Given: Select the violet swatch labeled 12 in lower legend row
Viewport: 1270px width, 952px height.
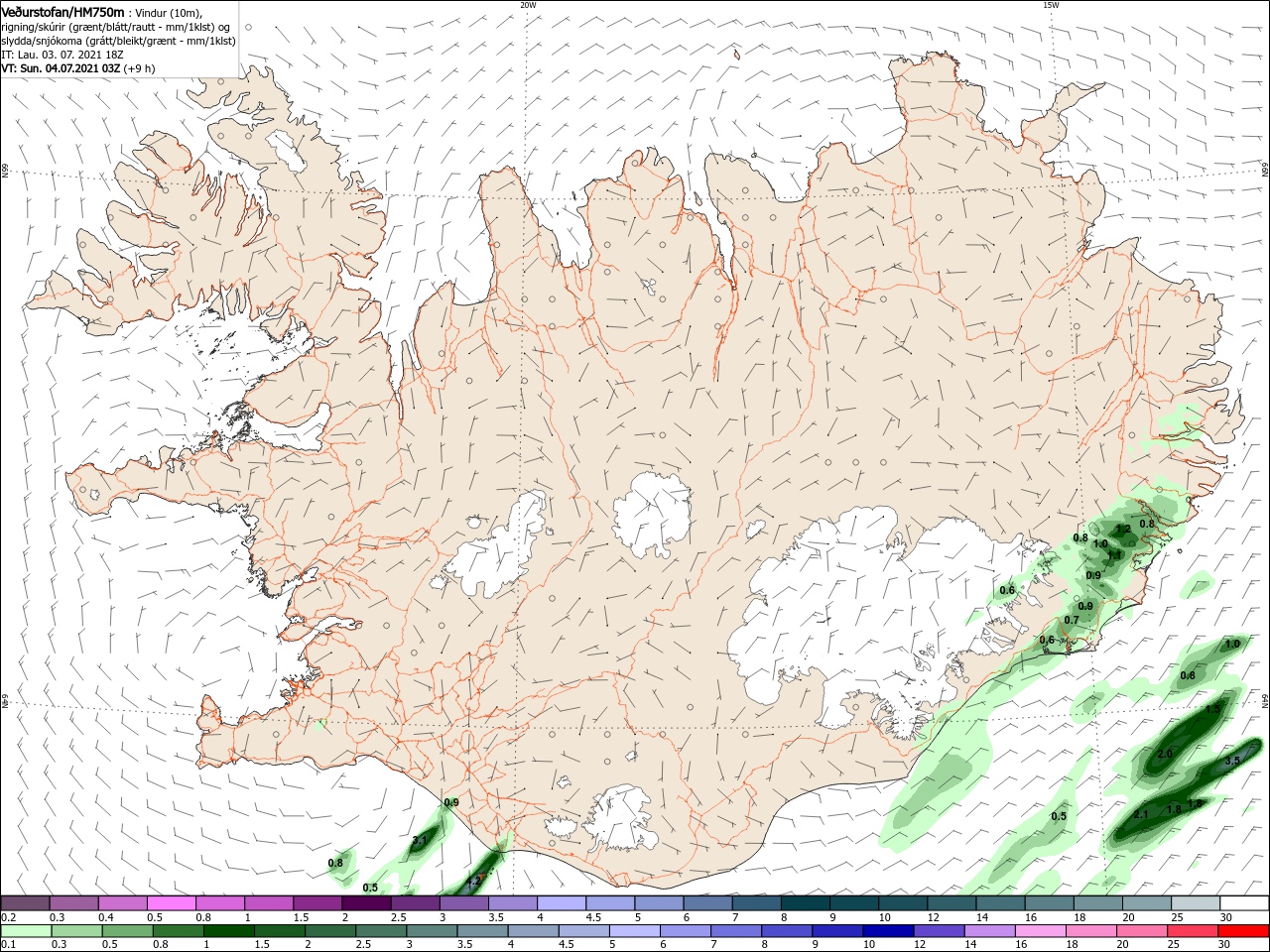Looking at the screenshot, I should pyautogui.click(x=939, y=931).
